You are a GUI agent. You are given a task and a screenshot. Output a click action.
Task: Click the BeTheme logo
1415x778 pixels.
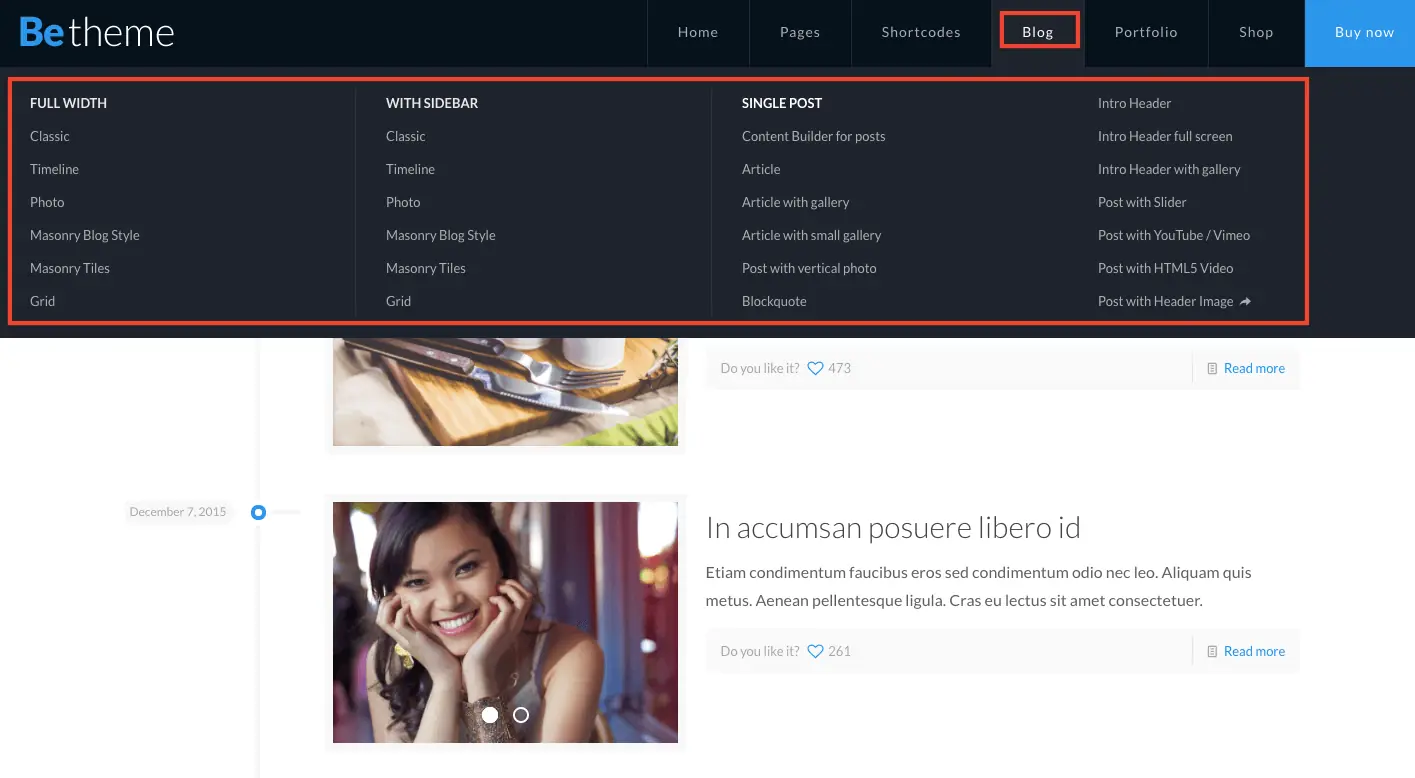point(97,33)
